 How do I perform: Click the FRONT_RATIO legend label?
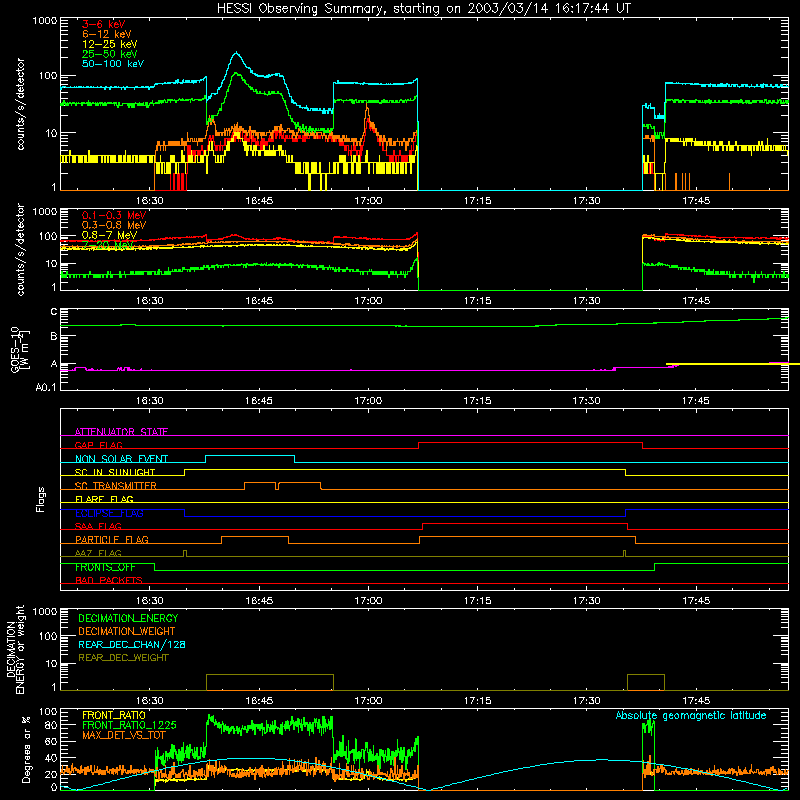(x=113, y=715)
